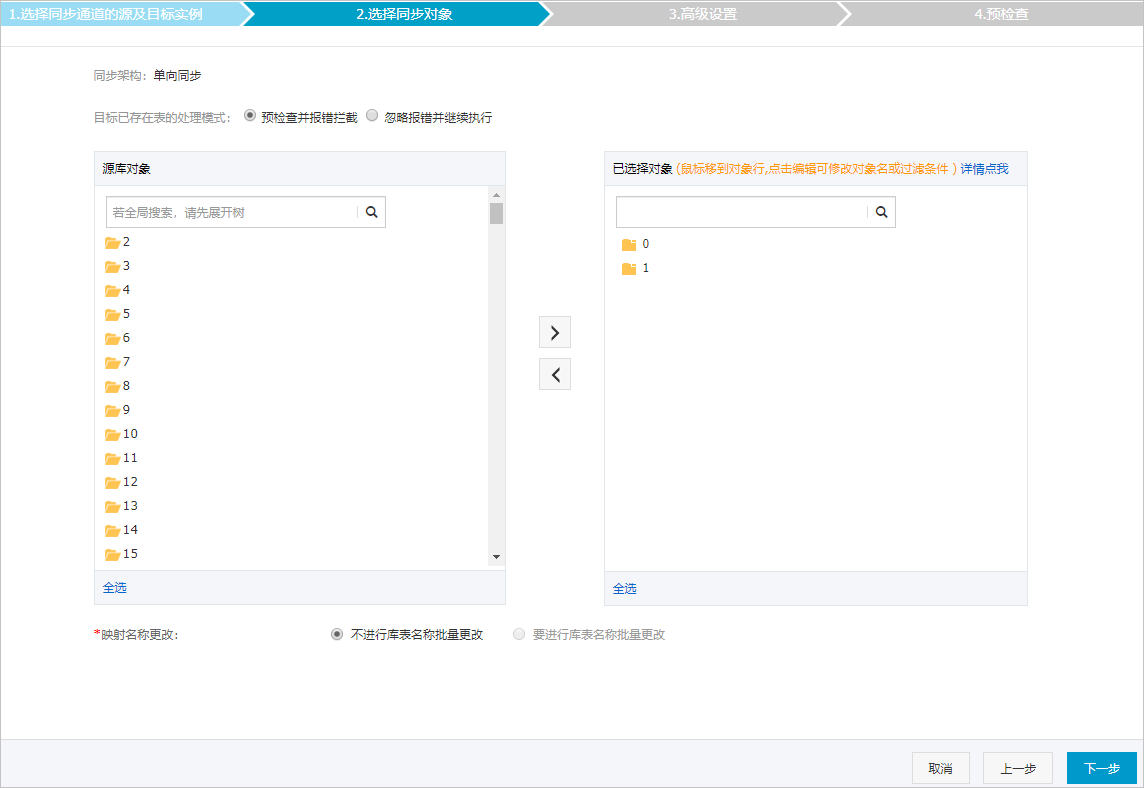Click folder icon of source database 7
This screenshot has width=1144, height=788.
112,363
